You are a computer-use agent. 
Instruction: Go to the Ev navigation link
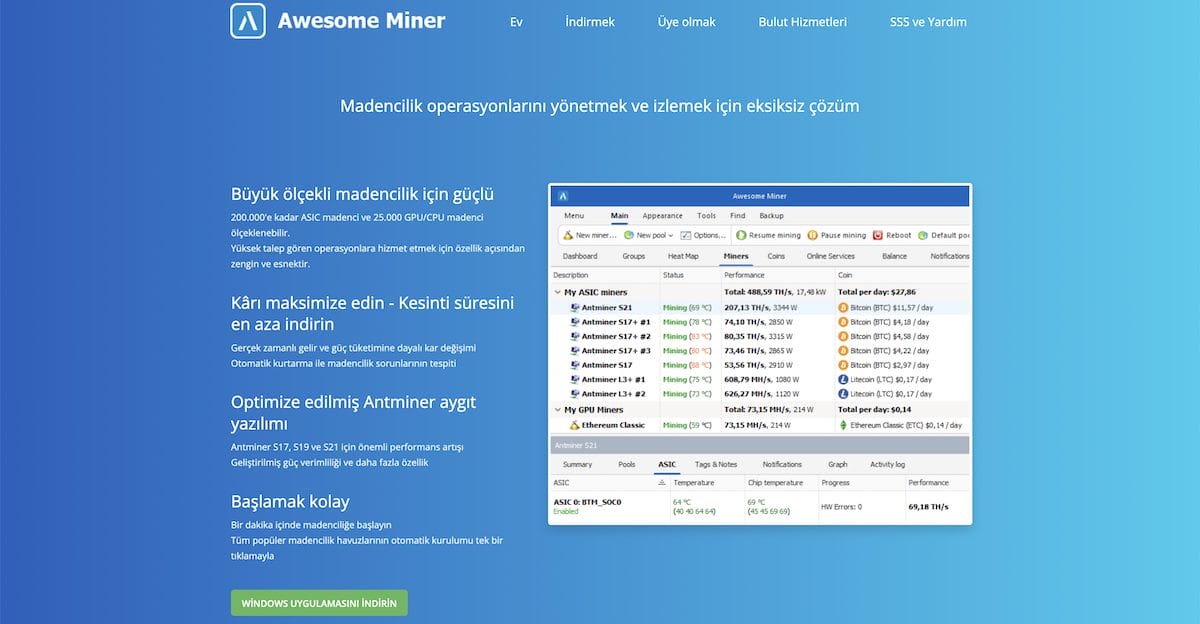[x=516, y=22]
